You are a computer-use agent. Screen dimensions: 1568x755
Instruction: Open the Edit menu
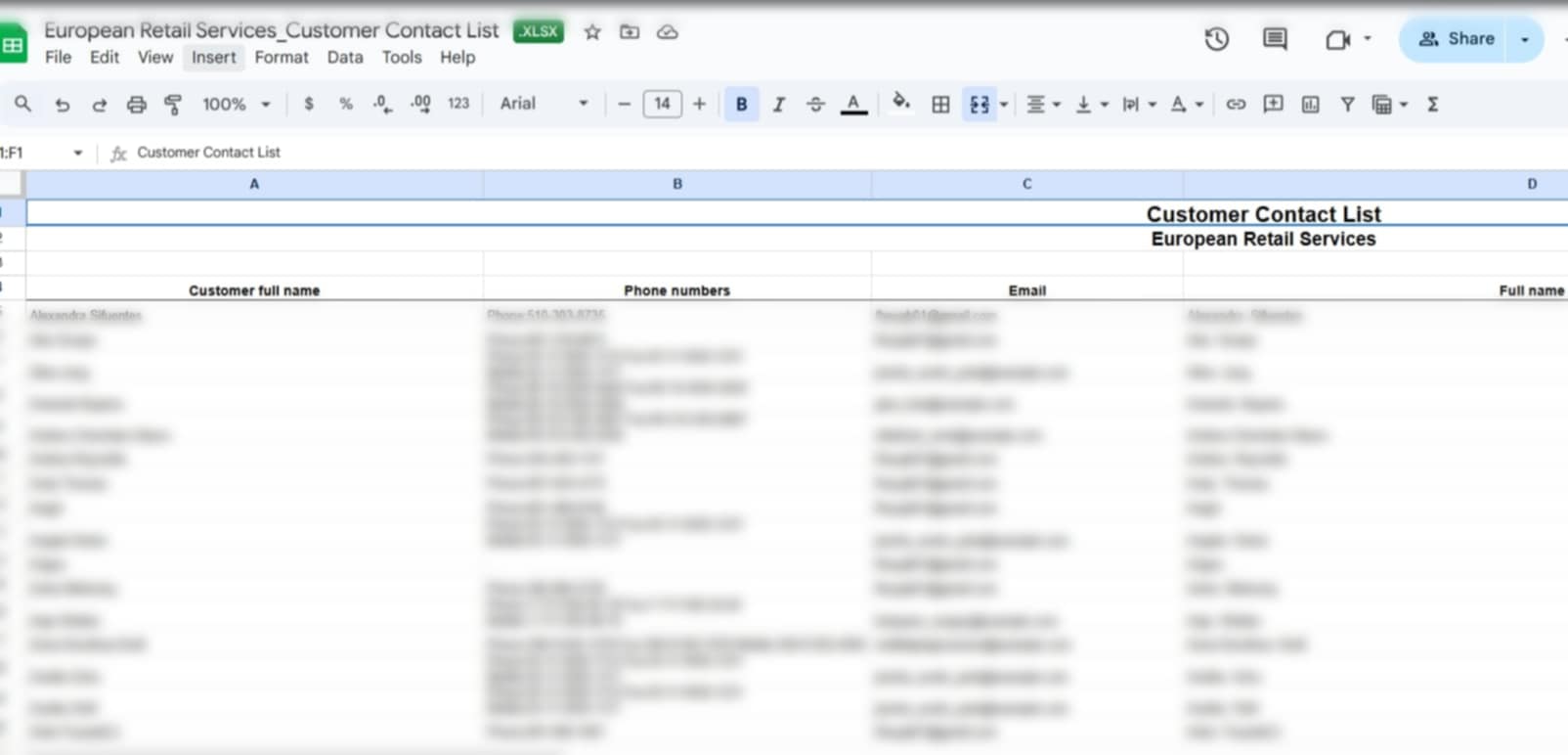pyautogui.click(x=105, y=58)
